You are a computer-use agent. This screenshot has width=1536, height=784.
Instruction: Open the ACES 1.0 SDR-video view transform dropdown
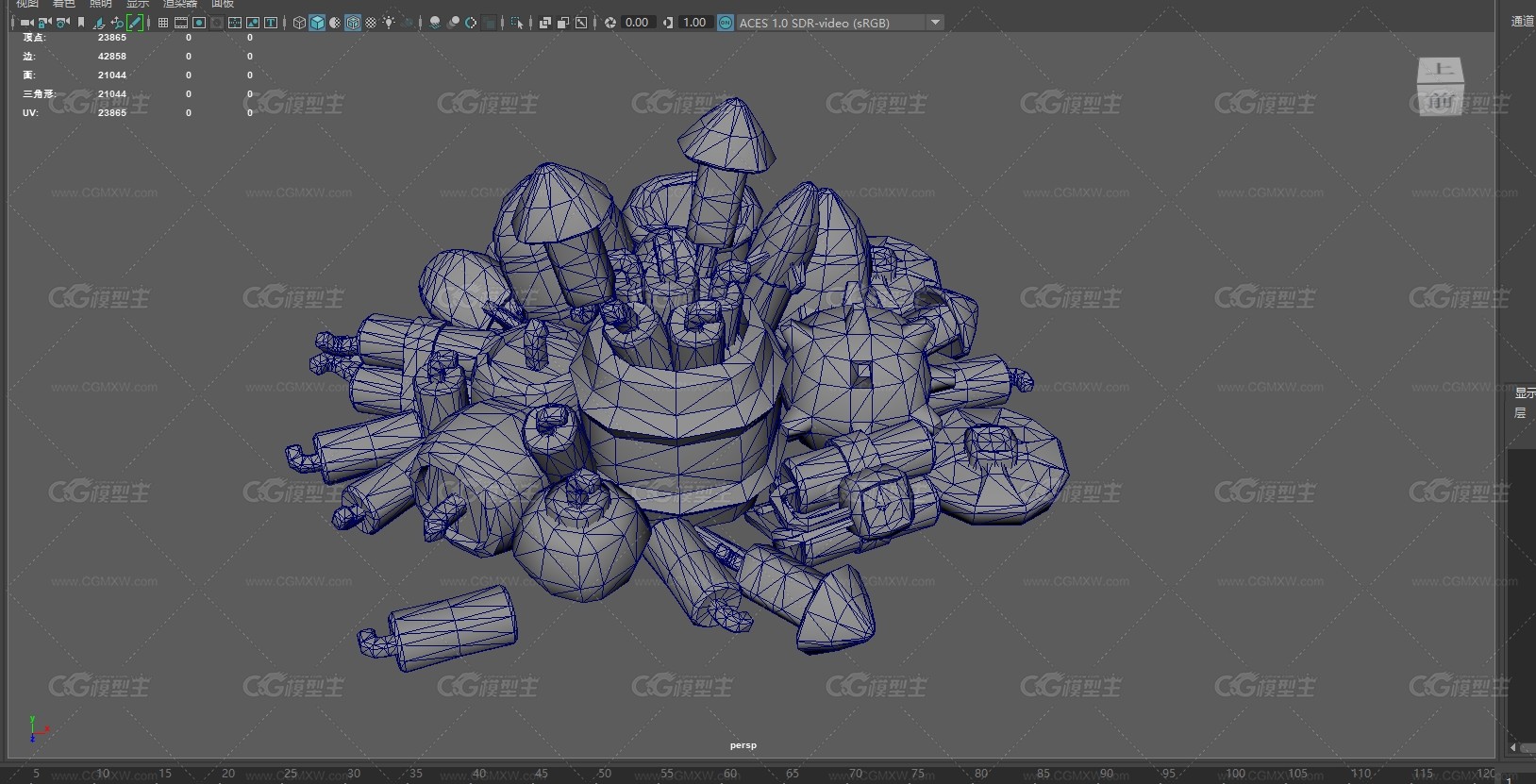point(840,23)
